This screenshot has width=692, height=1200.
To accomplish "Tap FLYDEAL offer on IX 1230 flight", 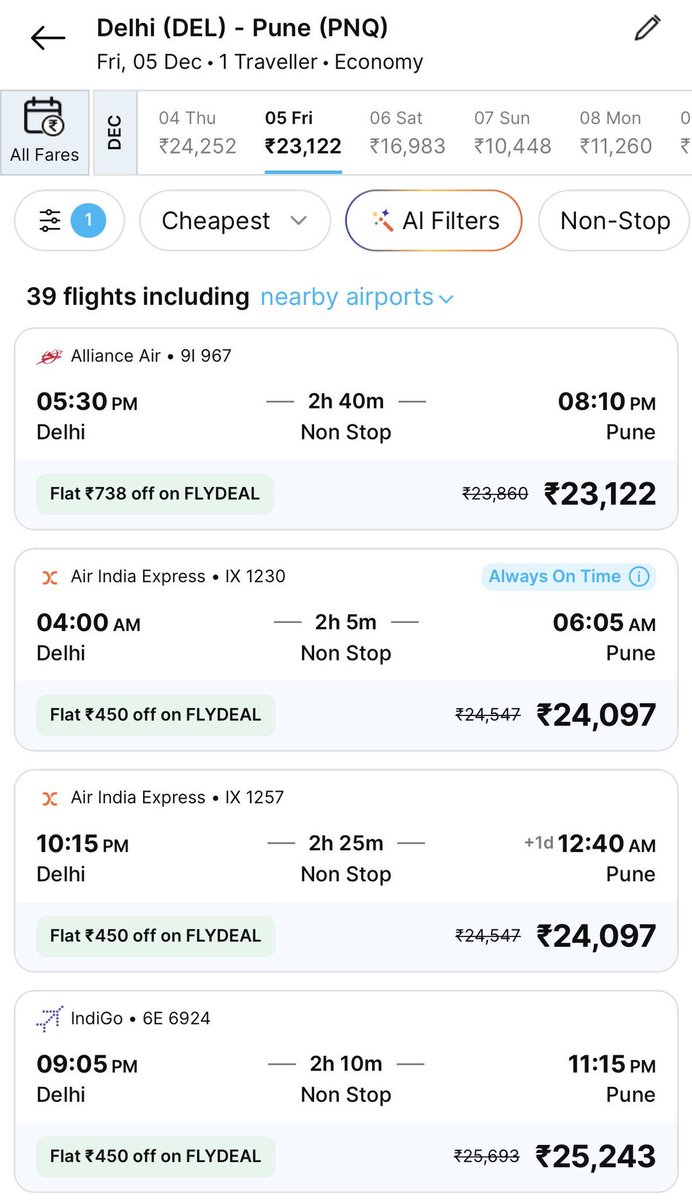I will pyautogui.click(x=155, y=715).
